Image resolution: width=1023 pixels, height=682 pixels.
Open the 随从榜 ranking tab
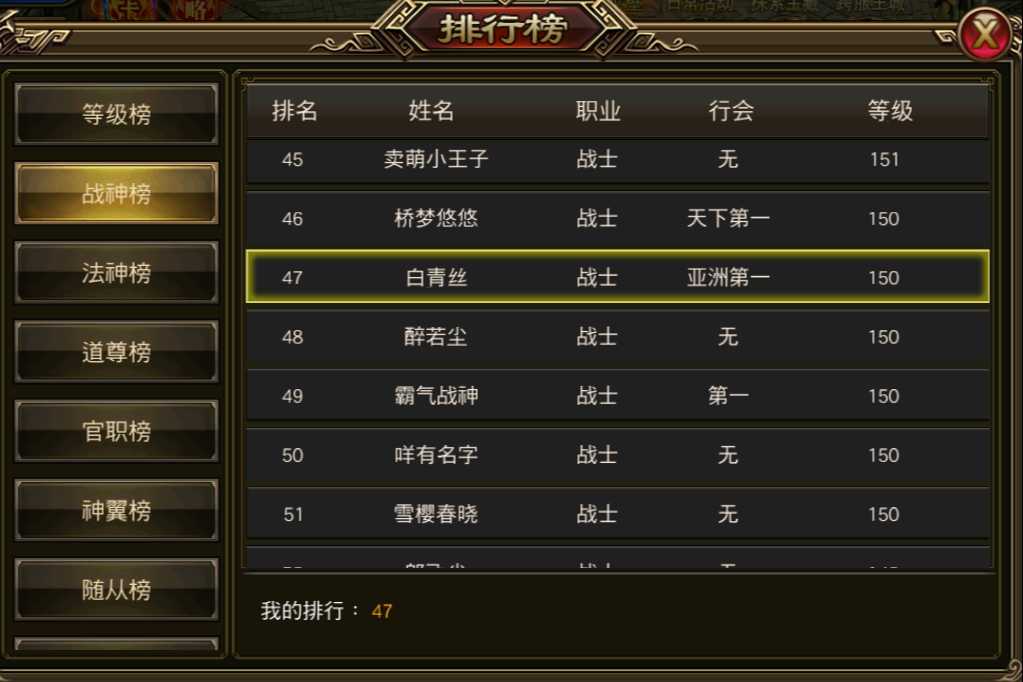coord(116,589)
